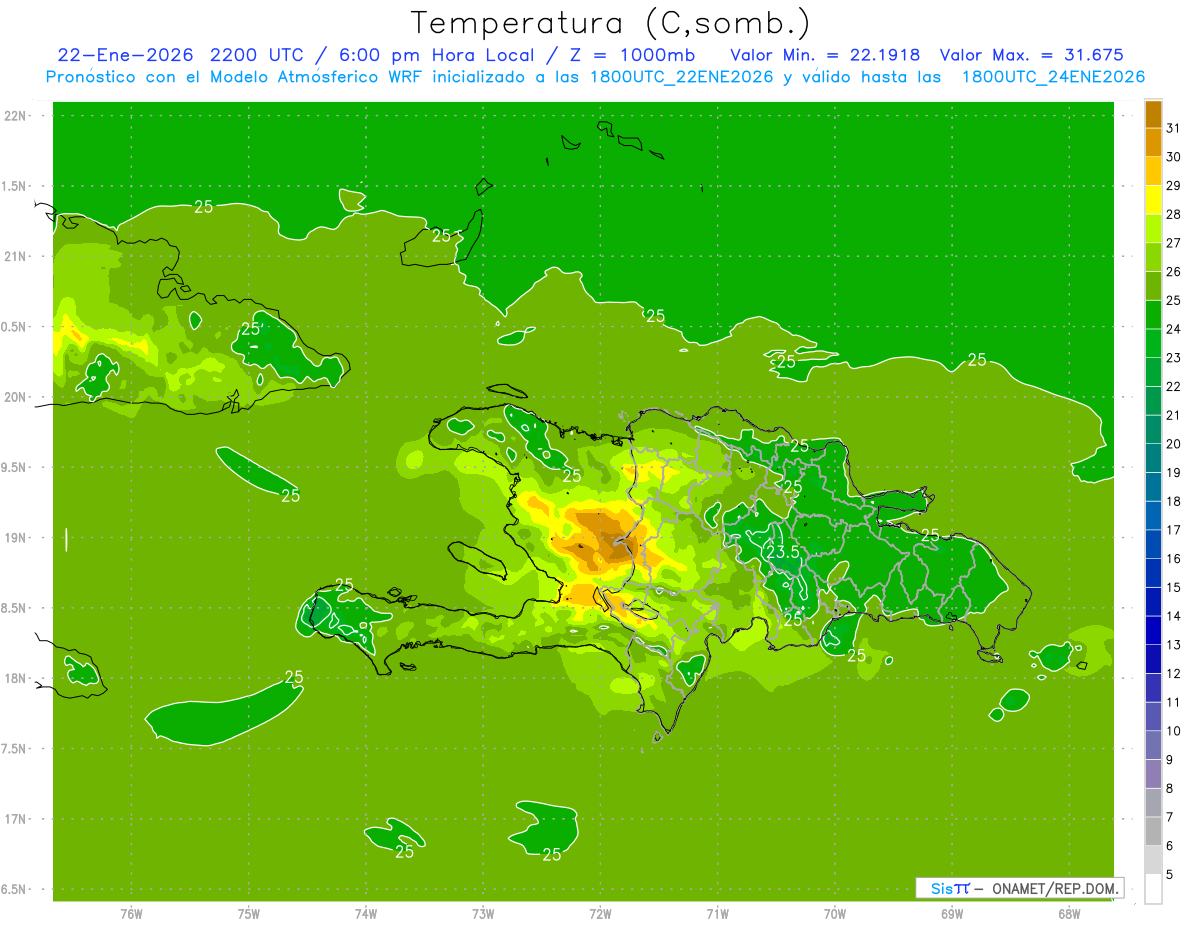The height and width of the screenshot is (927, 1200).
Task: Click the "17N" latitude axis label
Action: [x=15, y=819]
